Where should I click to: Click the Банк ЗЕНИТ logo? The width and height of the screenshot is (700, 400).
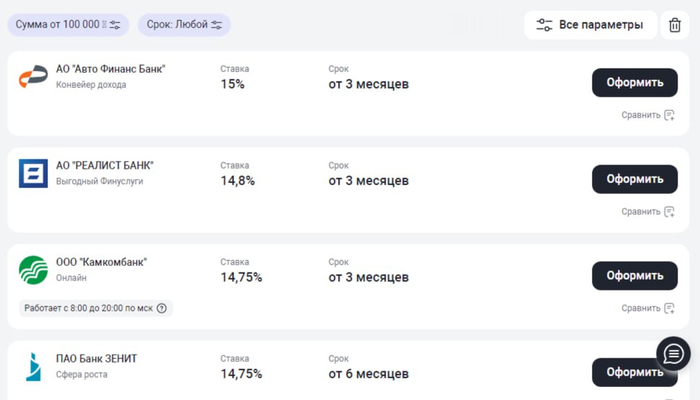pyautogui.click(x=34, y=366)
